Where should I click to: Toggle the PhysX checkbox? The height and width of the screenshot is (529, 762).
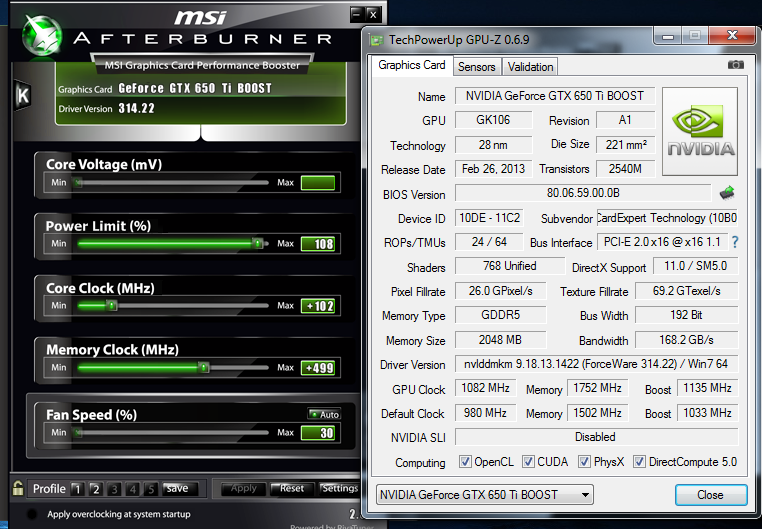click(x=584, y=461)
